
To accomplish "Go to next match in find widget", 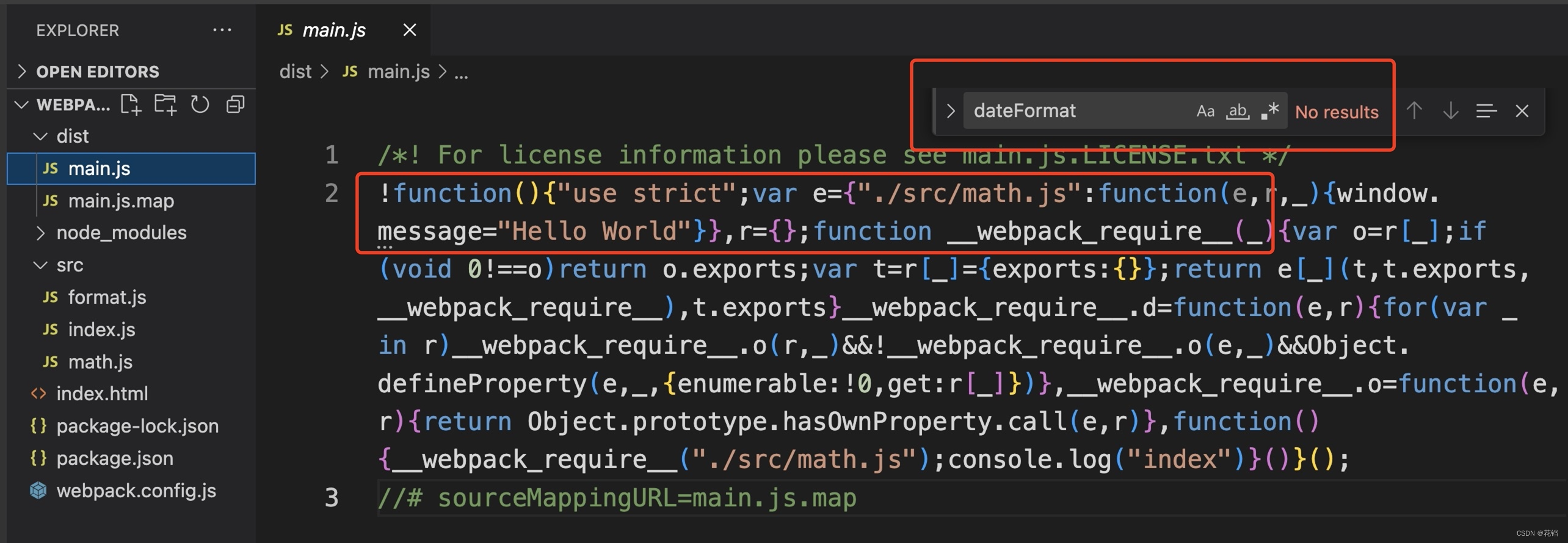I will coord(1451,111).
